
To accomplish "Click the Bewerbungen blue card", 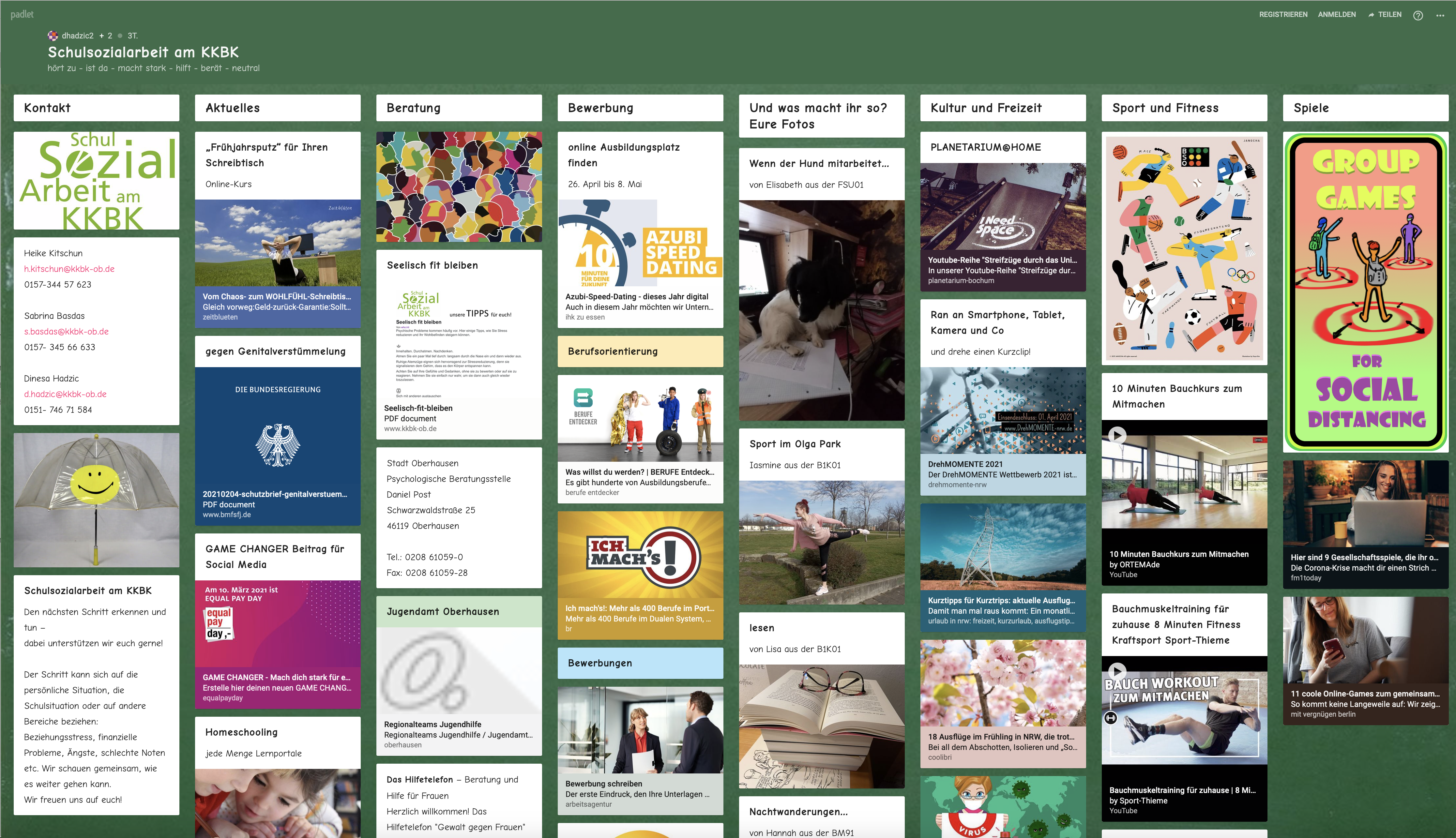I will coord(640,663).
